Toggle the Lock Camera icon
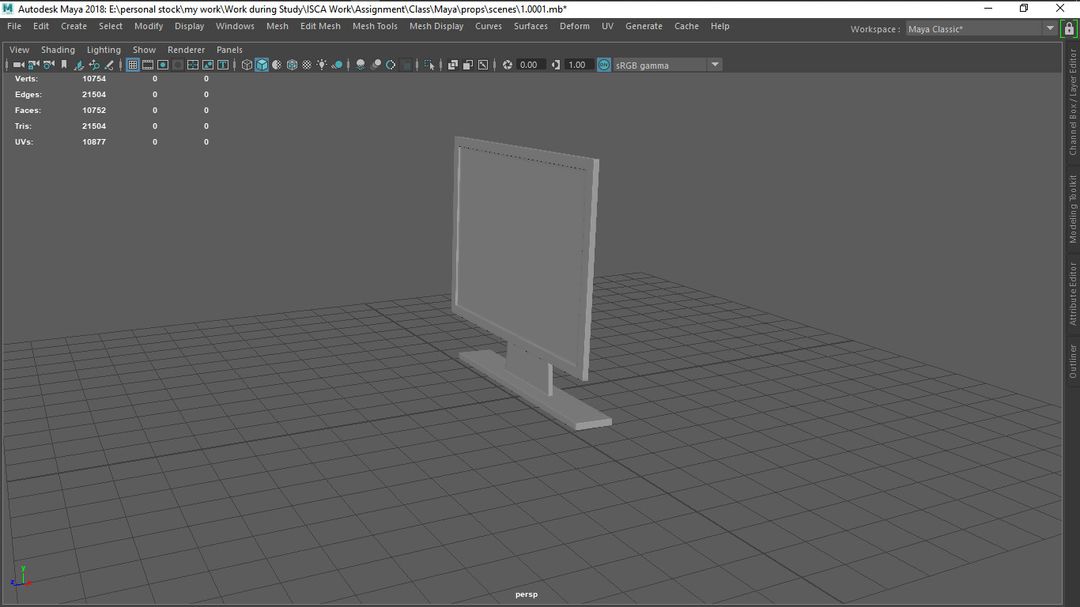This screenshot has width=1080, height=607. click(x=34, y=65)
